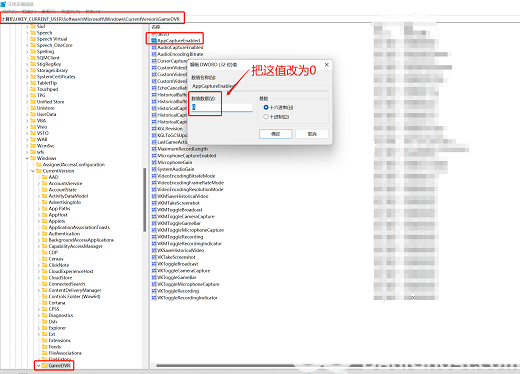This screenshot has height=374, width=520.
Task: Open the View menu in Registry Editor
Action: point(49,12)
